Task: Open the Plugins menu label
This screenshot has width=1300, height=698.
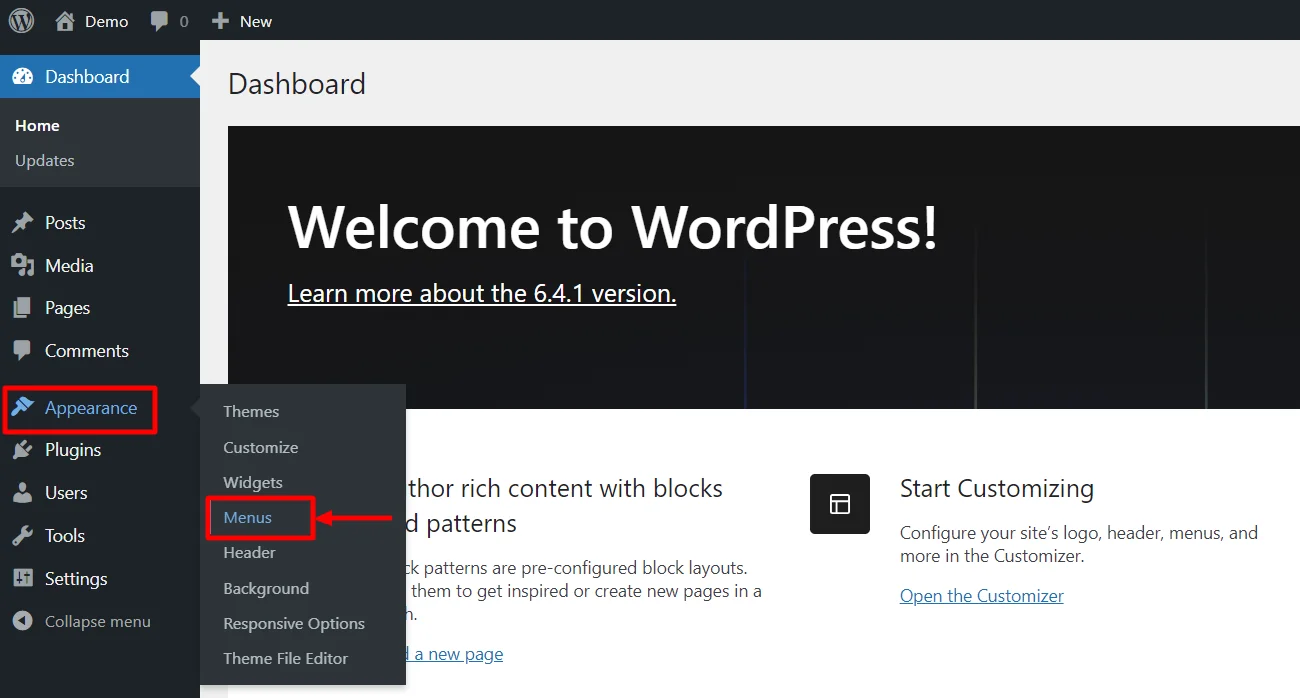Action: coord(73,450)
